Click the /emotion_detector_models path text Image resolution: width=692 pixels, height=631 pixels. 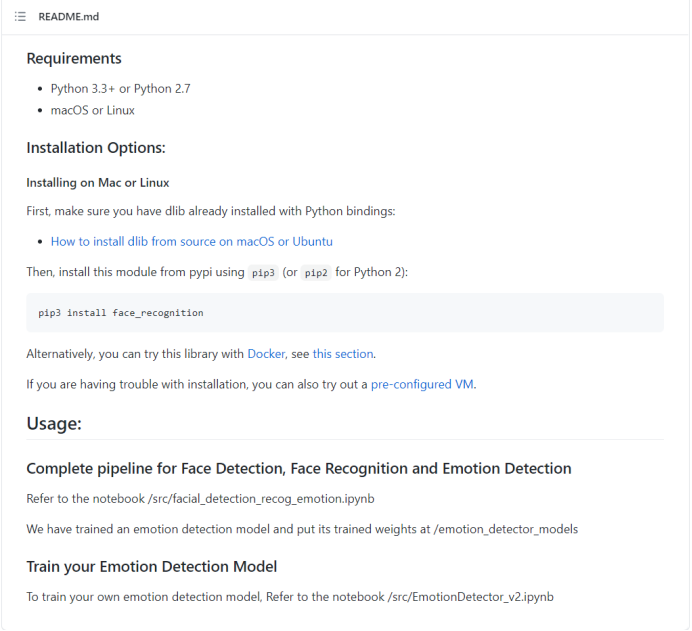tap(507, 529)
